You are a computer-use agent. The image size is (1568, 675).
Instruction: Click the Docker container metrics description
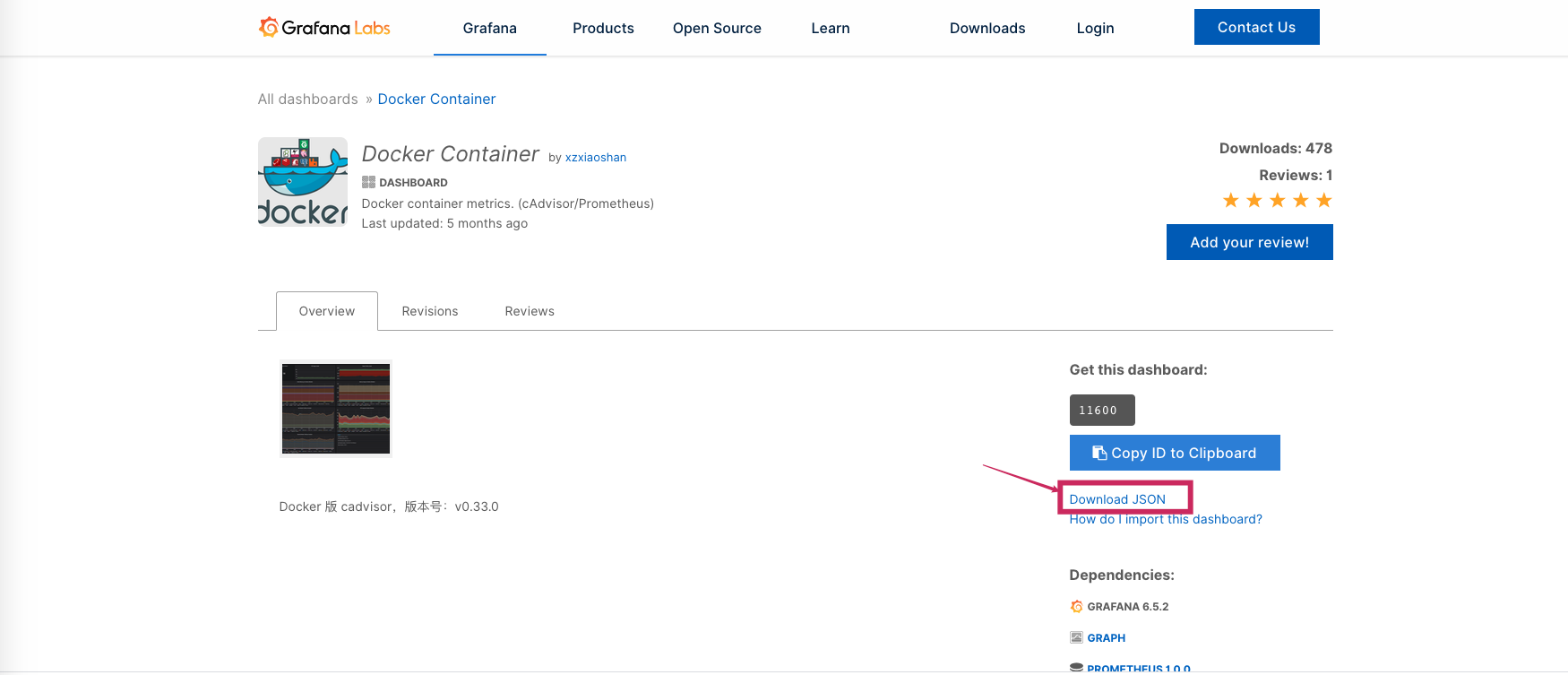(507, 203)
